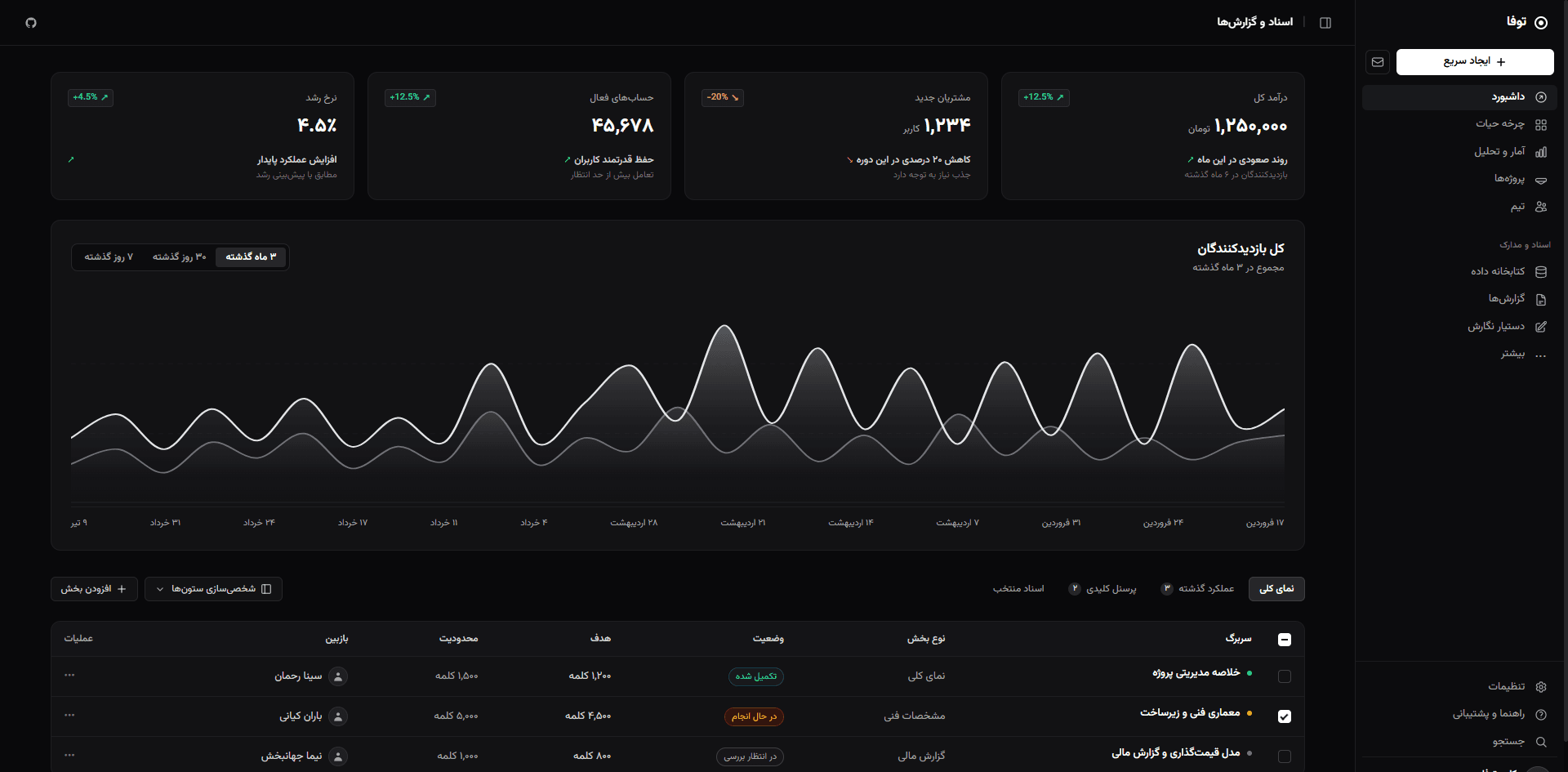This screenshot has height=772, width=1568.
Task: Select the ۷ روز گذشته range toggle
Action: pyautogui.click(x=109, y=257)
